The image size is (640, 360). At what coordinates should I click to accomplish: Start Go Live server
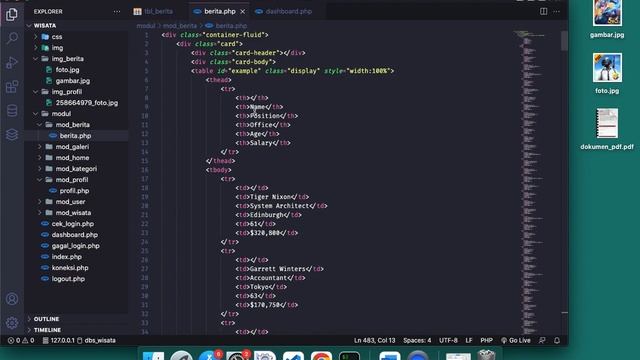tap(516, 340)
